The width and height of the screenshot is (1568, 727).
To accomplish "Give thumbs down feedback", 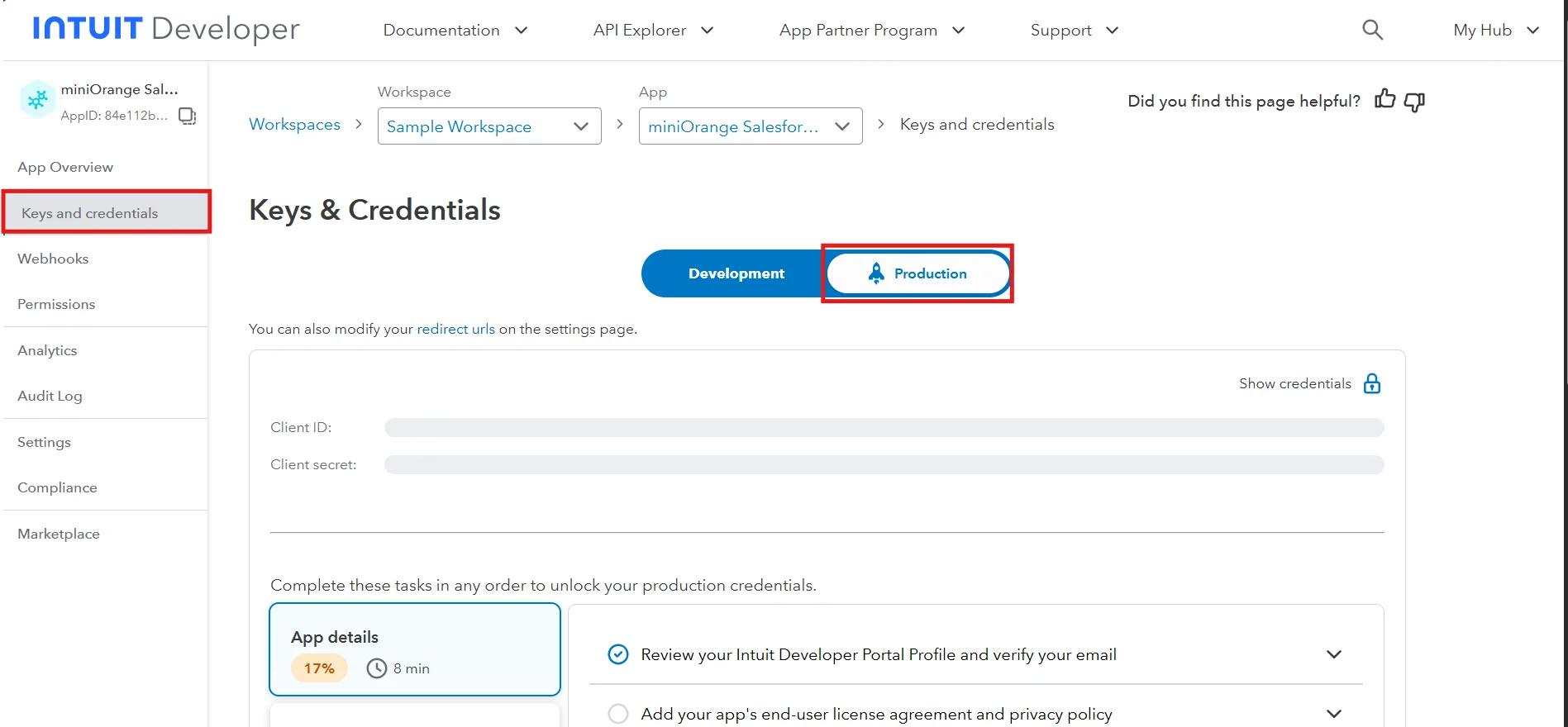I will click(x=1414, y=102).
